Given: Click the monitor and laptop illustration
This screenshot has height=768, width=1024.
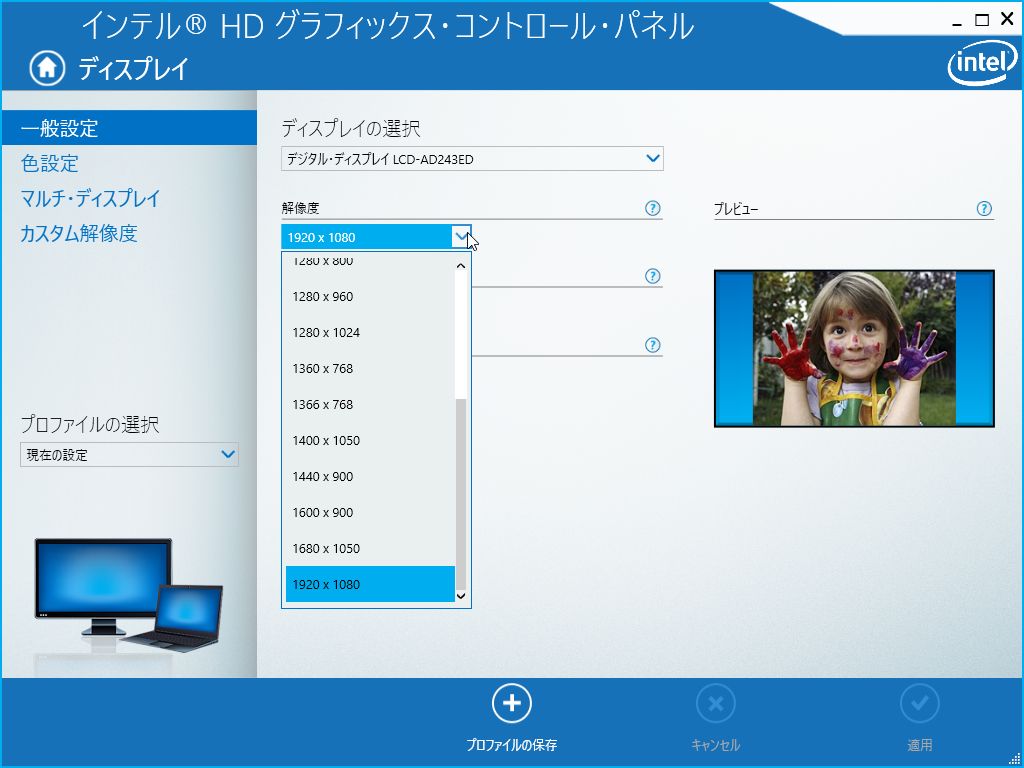Looking at the screenshot, I should [x=129, y=594].
